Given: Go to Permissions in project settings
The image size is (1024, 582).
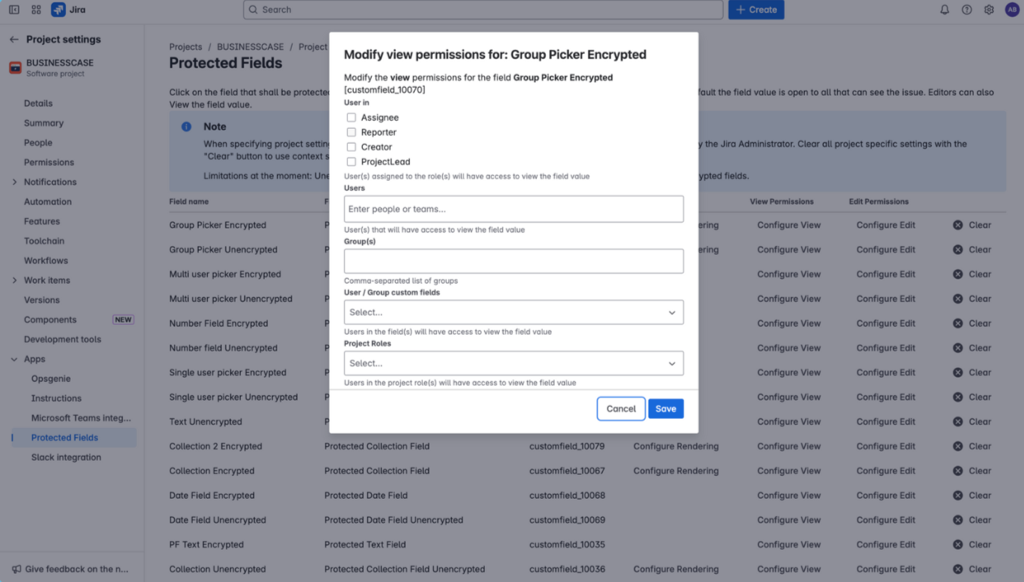Looking at the screenshot, I should pyautogui.click(x=49, y=162).
